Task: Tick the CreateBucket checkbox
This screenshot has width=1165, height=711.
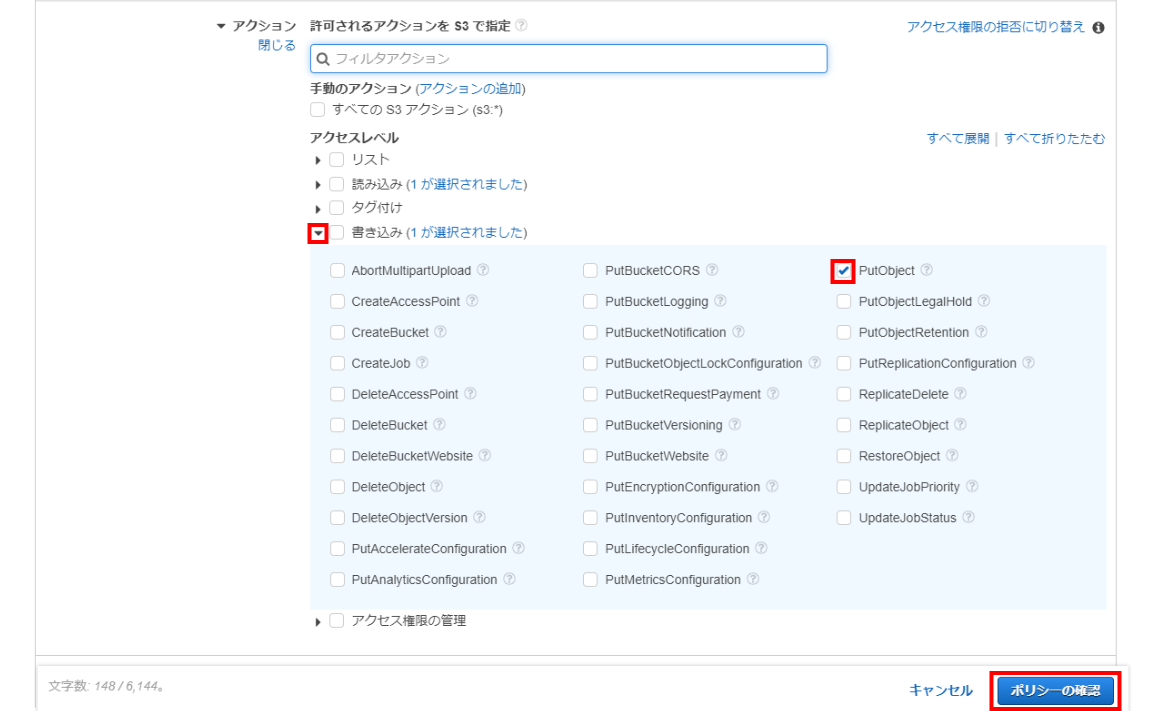Action: point(337,332)
